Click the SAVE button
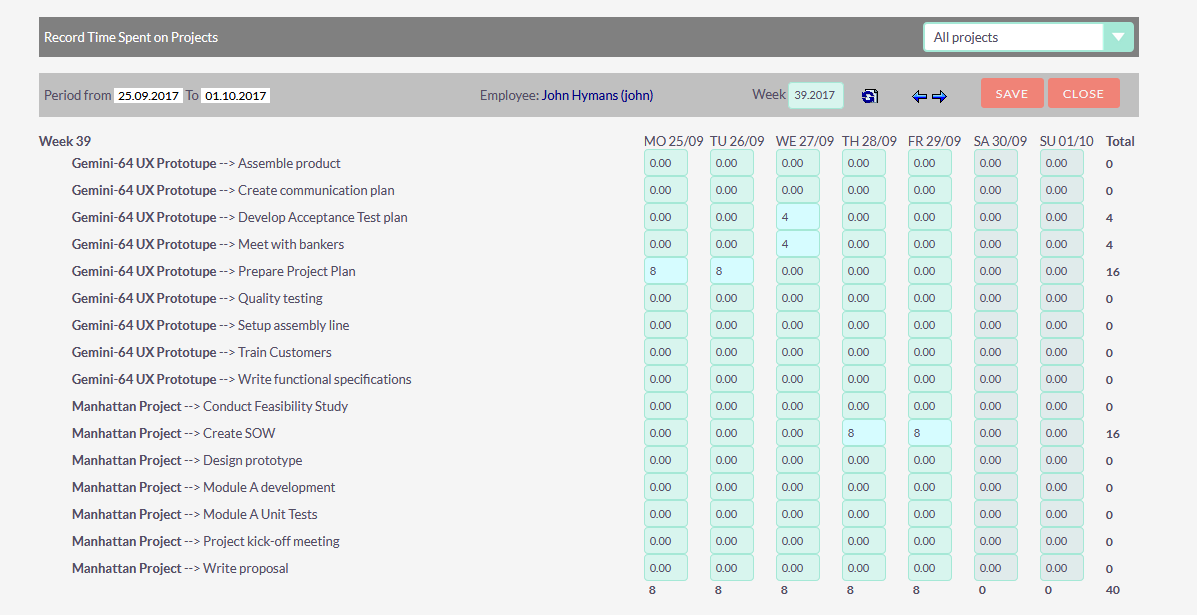The width and height of the screenshot is (1197, 615). (1012, 94)
